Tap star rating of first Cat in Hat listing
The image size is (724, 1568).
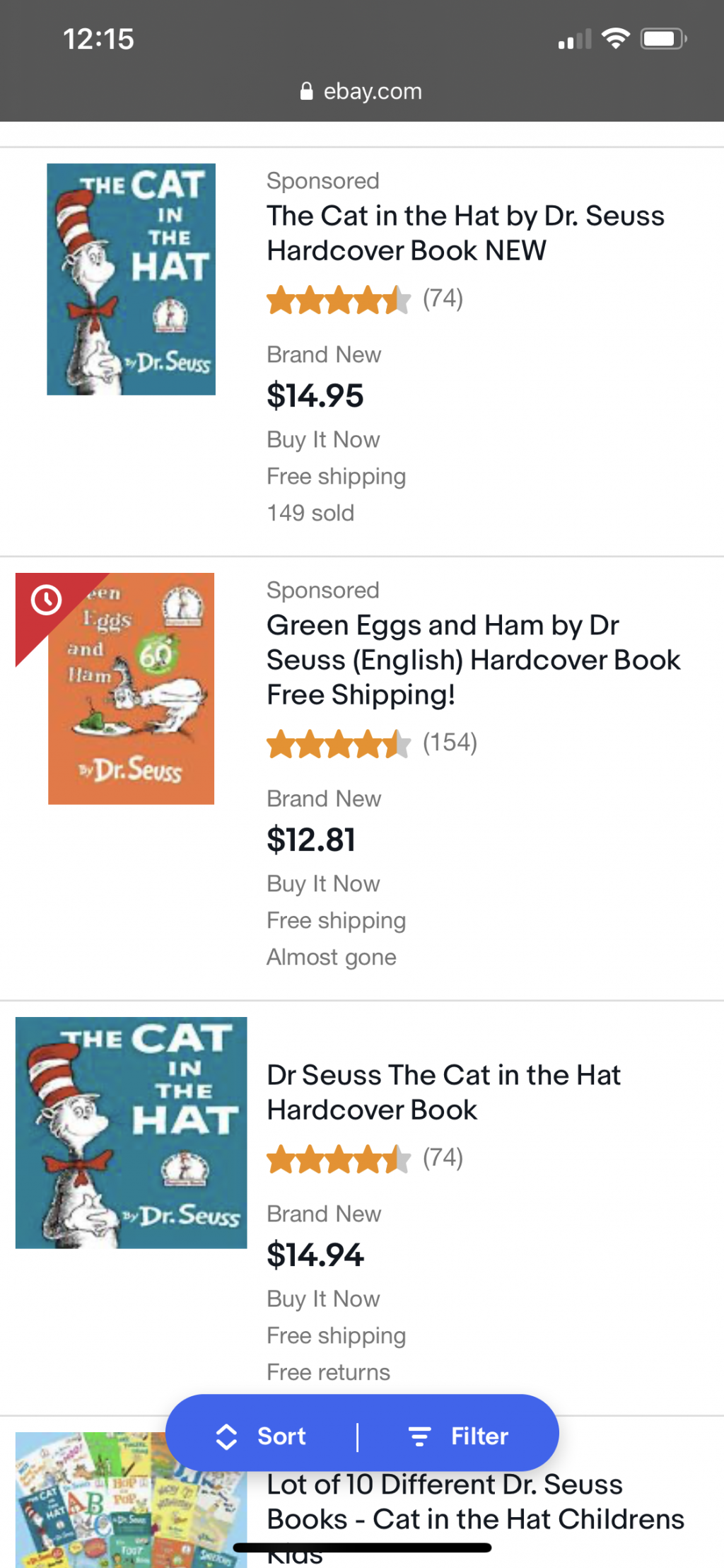(338, 300)
